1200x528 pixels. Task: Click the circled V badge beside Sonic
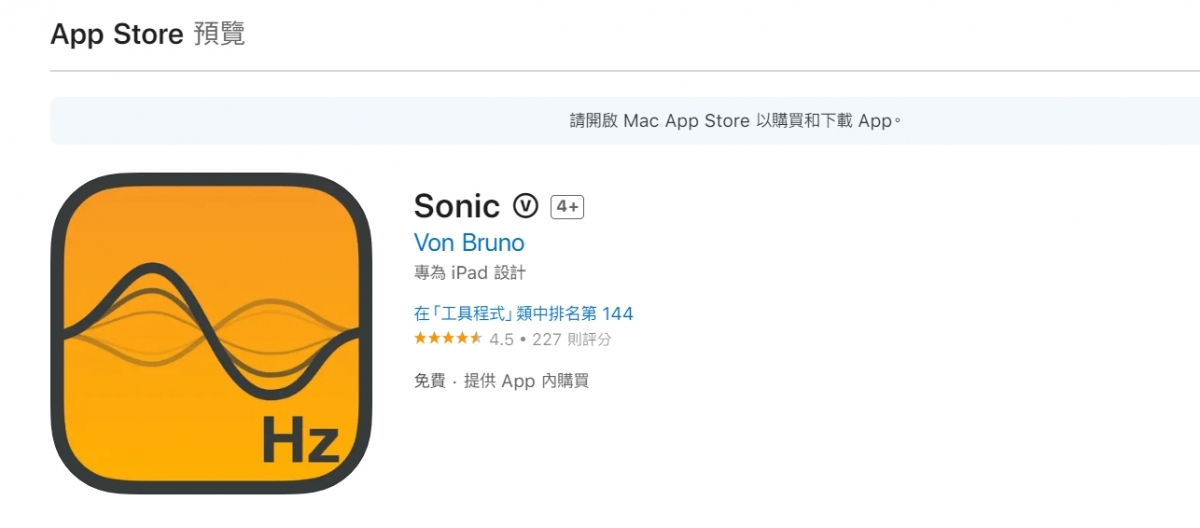pos(526,205)
